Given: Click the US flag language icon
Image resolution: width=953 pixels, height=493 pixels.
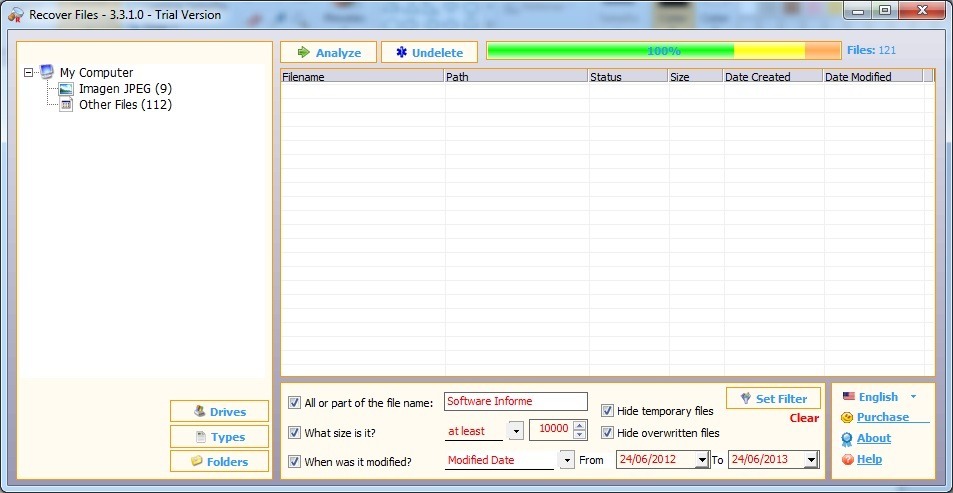Looking at the screenshot, I should tap(848, 396).
